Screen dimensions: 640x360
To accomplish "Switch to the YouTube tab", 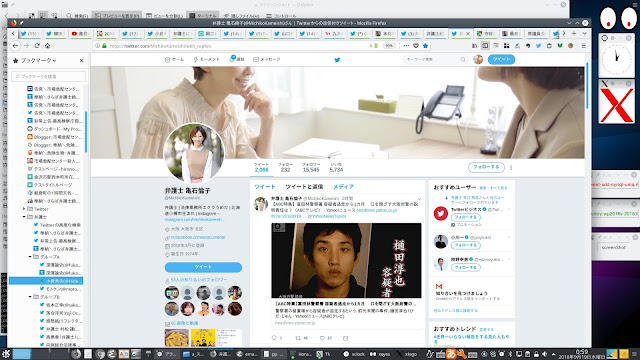I will click(x=80, y=33).
